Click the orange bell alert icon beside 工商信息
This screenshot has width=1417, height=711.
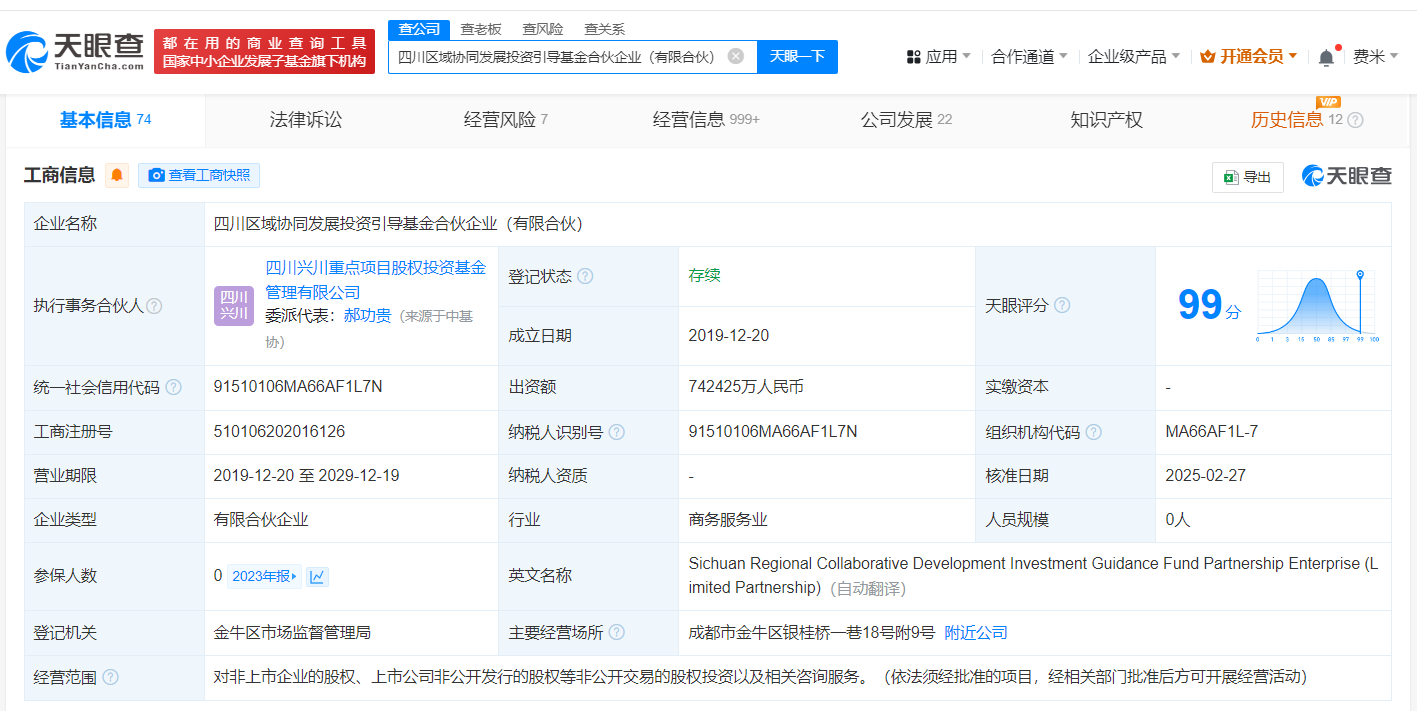[x=117, y=175]
